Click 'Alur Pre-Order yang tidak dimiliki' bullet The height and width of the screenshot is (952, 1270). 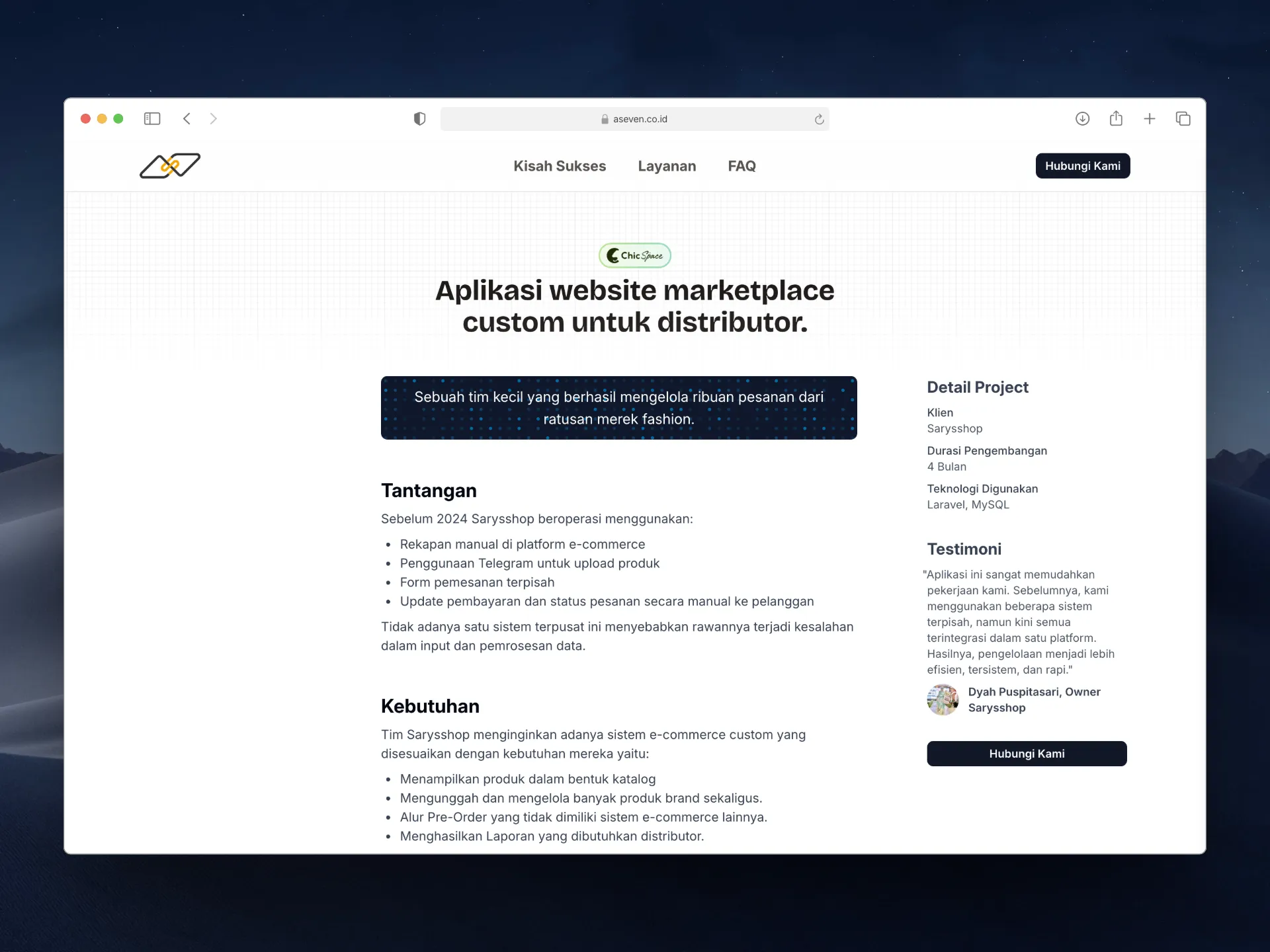click(x=583, y=817)
